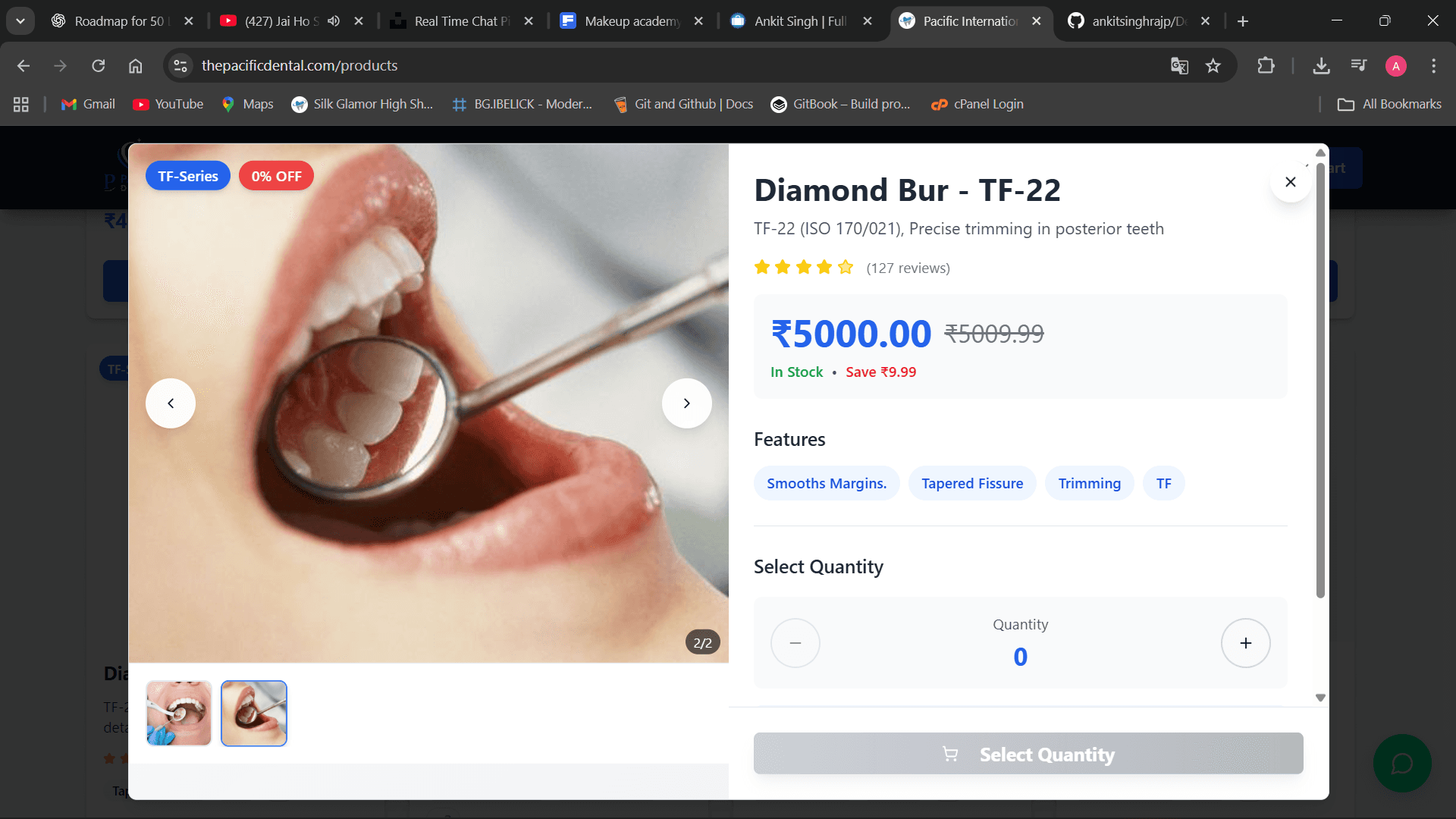Open the Google Translate page icon
Screen dimensions: 1456x819
click(x=1179, y=66)
